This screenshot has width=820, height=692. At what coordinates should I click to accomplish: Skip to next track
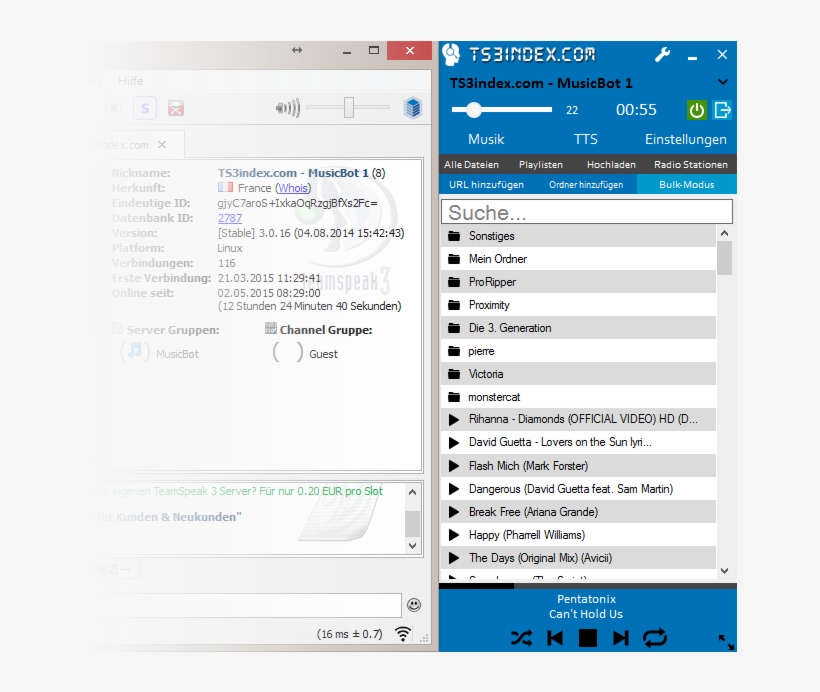tap(621, 638)
